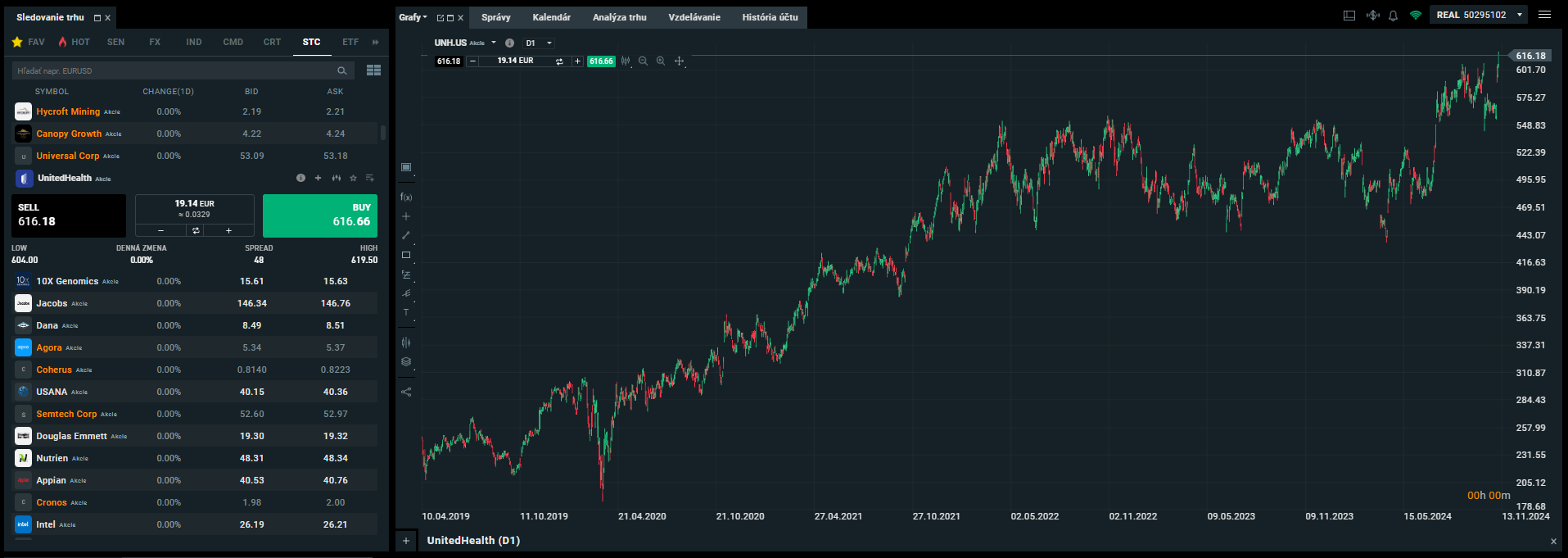Open the Grafy panel dropdown
This screenshot has width=1568, height=558.
tap(413, 17)
